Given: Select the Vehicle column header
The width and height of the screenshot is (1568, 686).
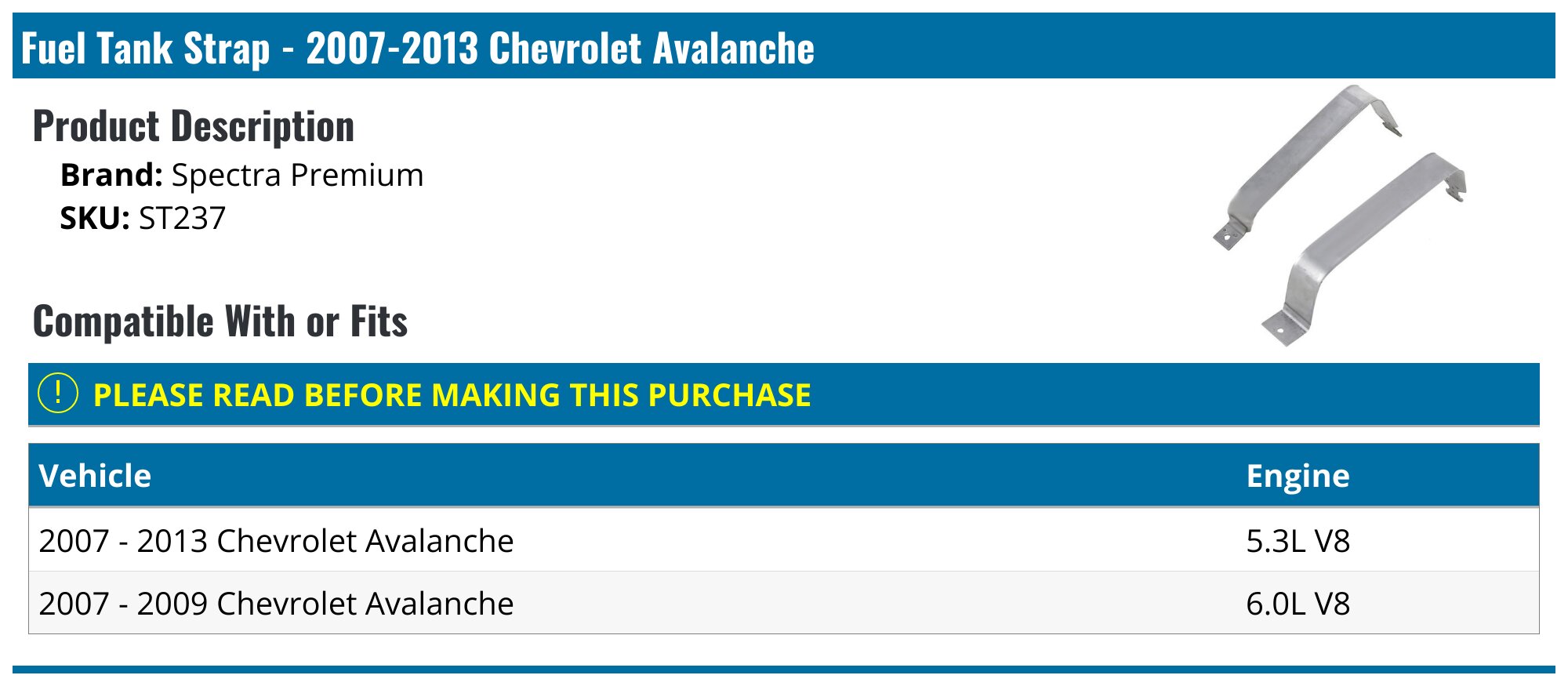Looking at the screenshot, I should pos(95,476).
